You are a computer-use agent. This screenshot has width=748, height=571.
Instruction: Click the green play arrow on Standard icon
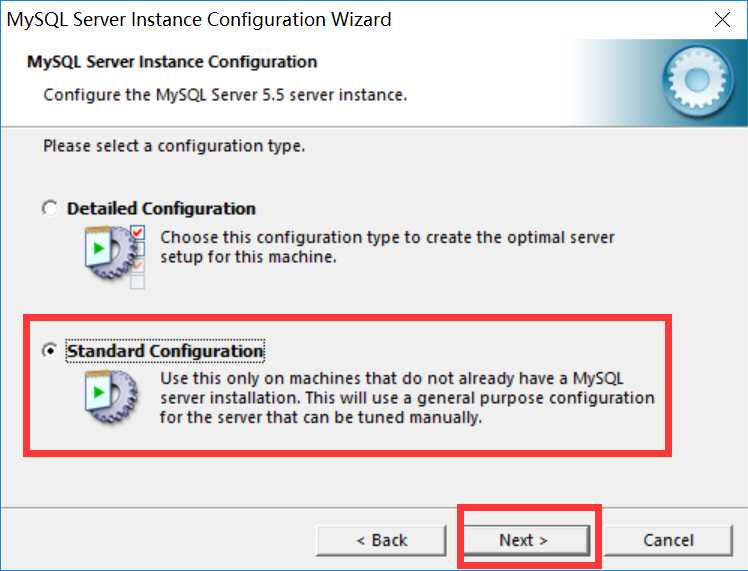[x=99, y=392]
